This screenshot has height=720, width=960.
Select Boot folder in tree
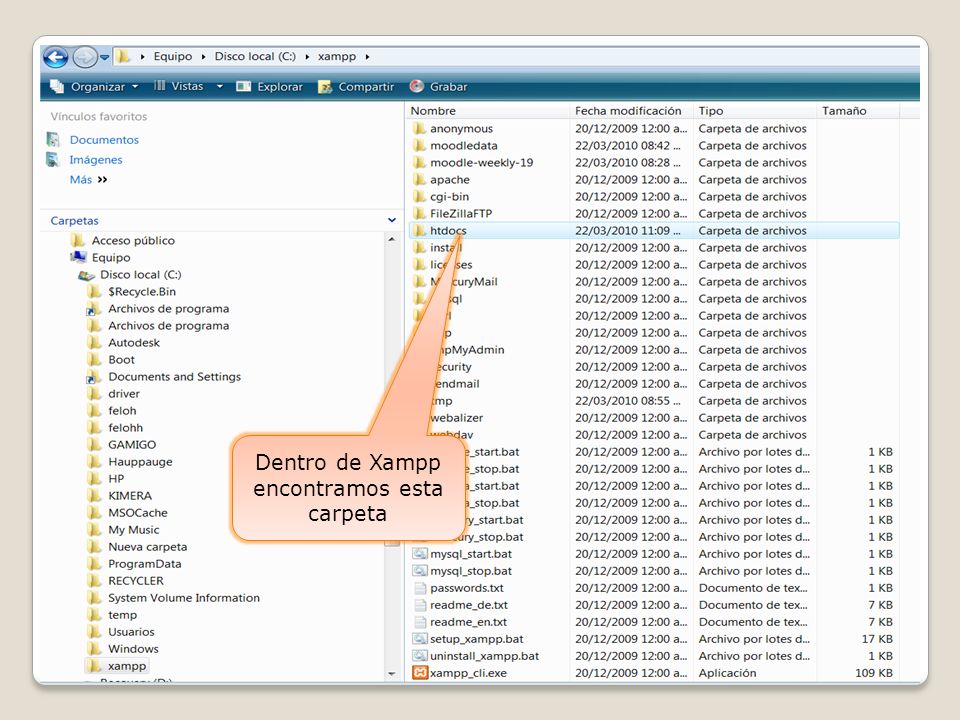click(x=121, y=360)
